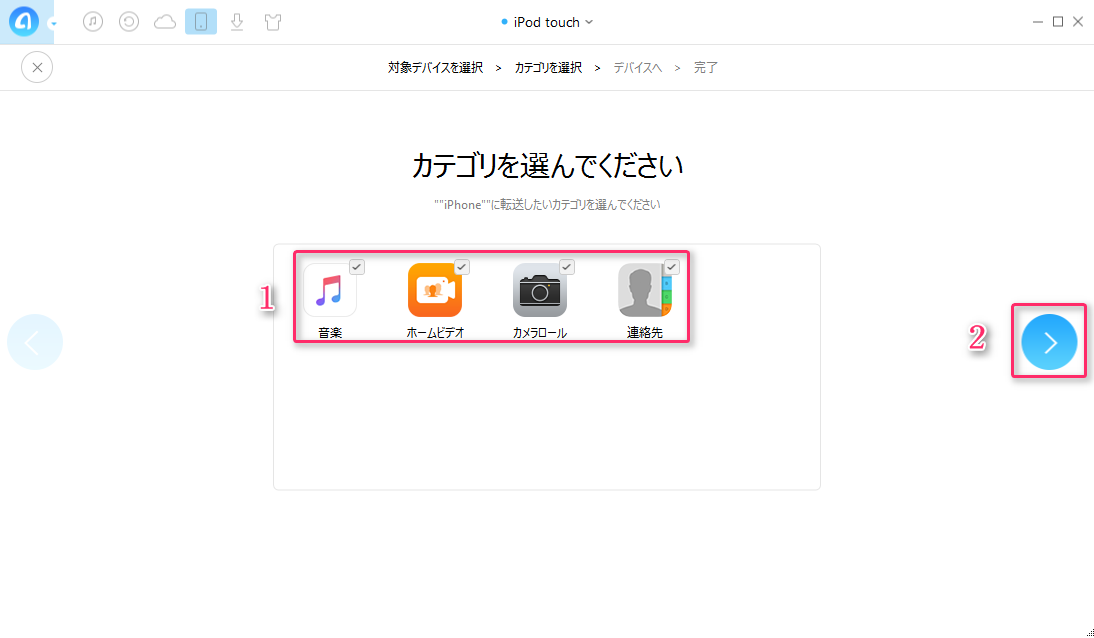This screenshot has height=638, width=1094.
Task: Click the カテゴリを選んでください heading
Action: [x=547, y=166]
